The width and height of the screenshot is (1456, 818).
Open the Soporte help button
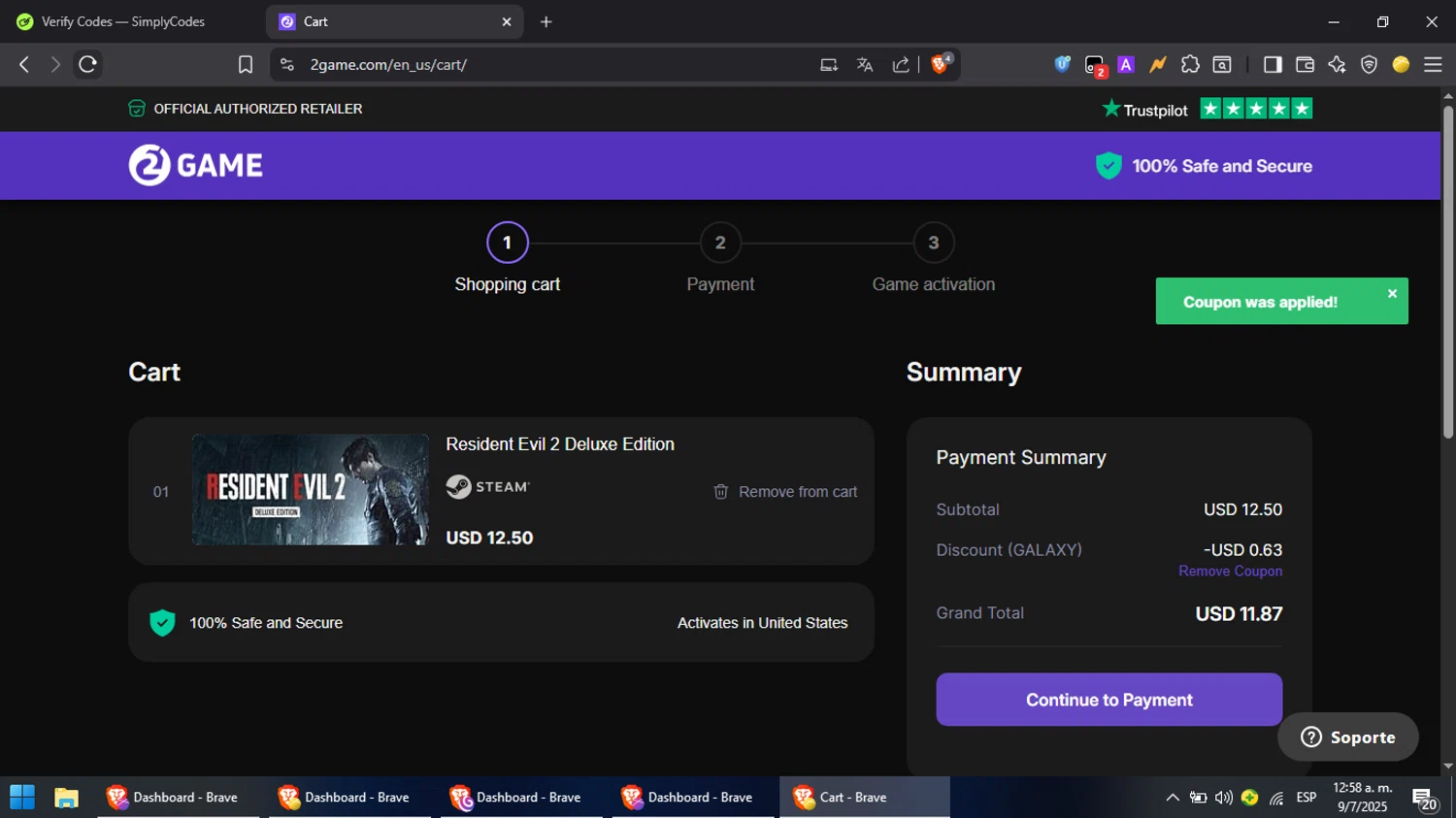(x=1347, y=737)
